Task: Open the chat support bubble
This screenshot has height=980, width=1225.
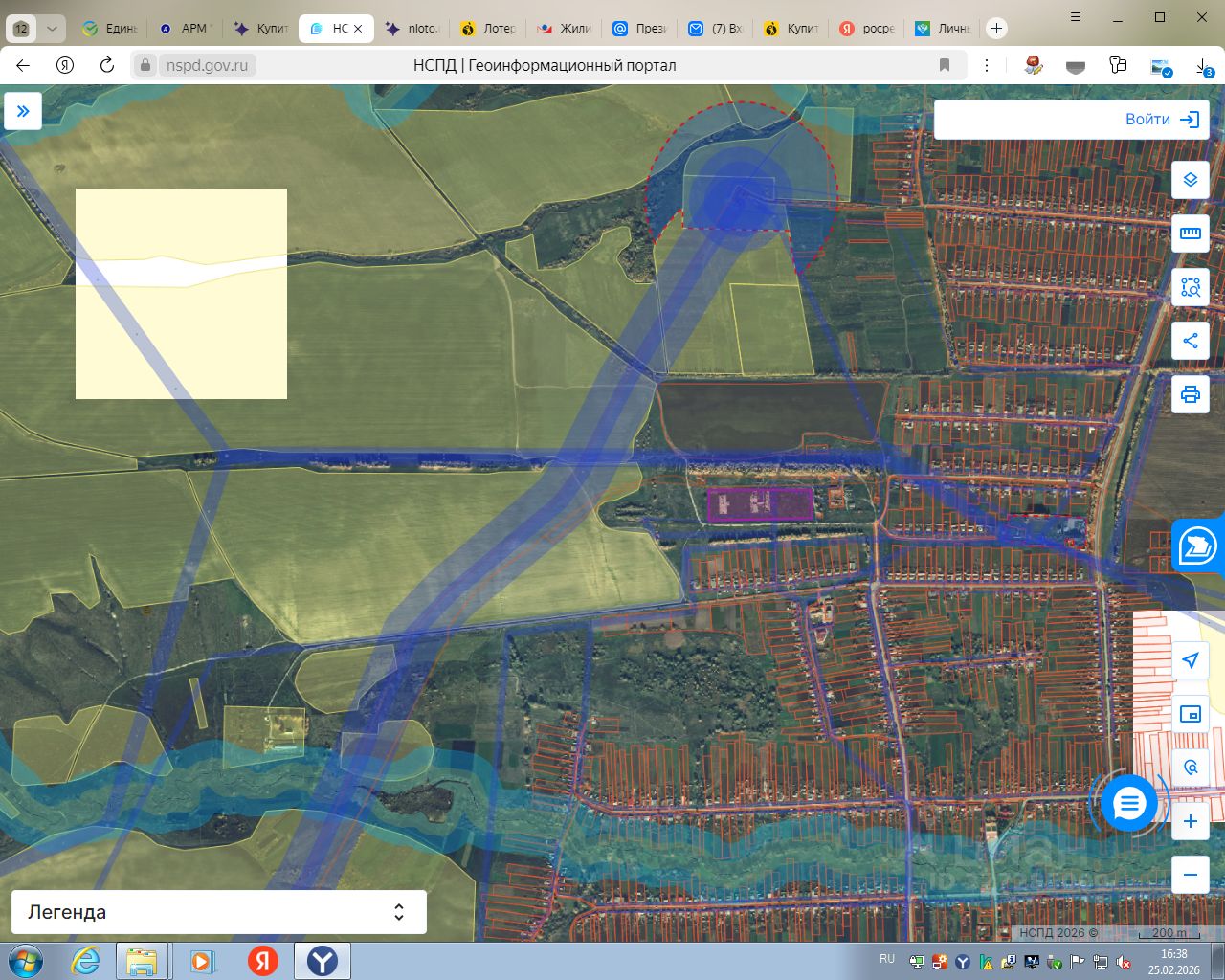Action: click(x=1129, y=804)
